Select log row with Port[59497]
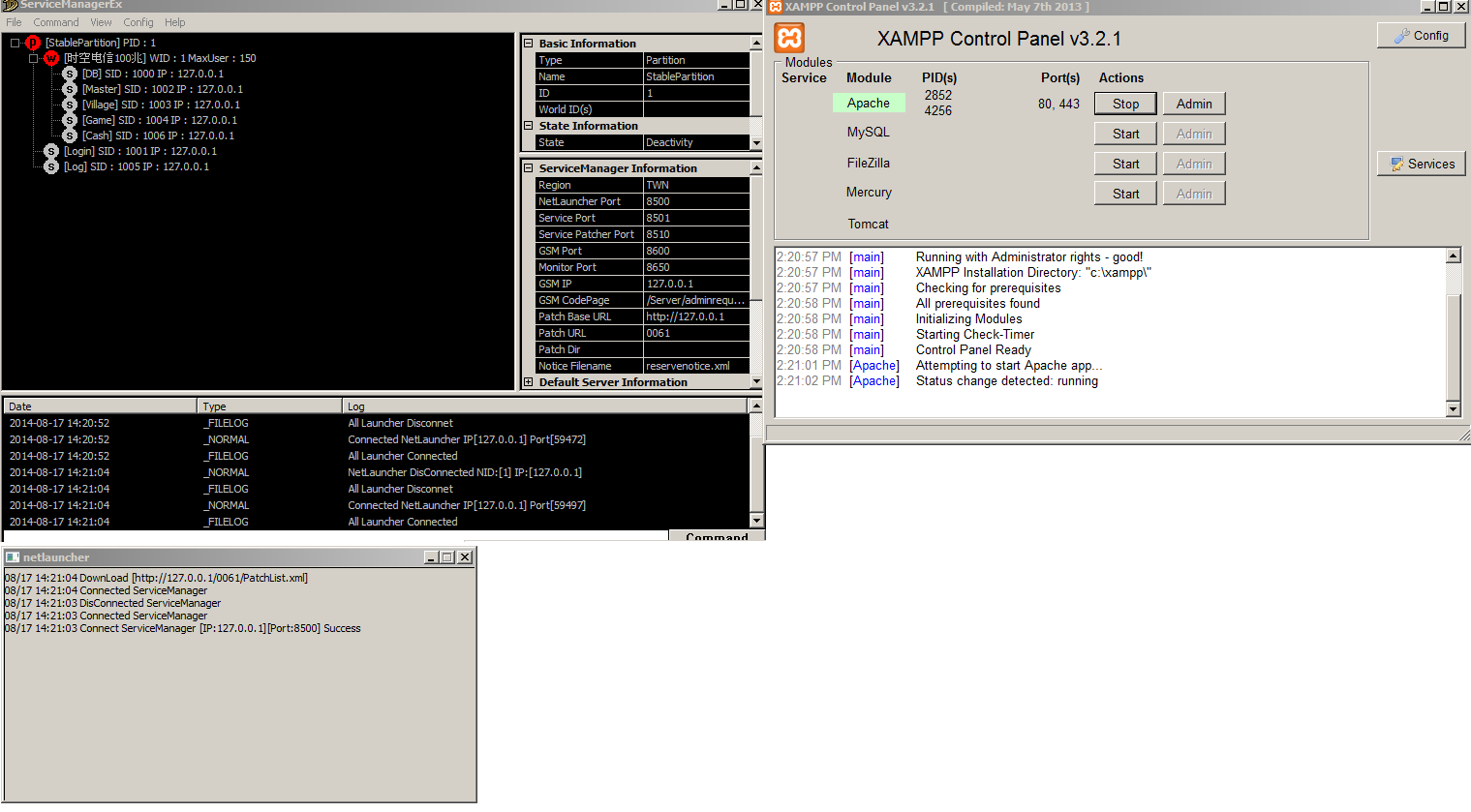Screen dimensions: 1471x812 (377, 505)
